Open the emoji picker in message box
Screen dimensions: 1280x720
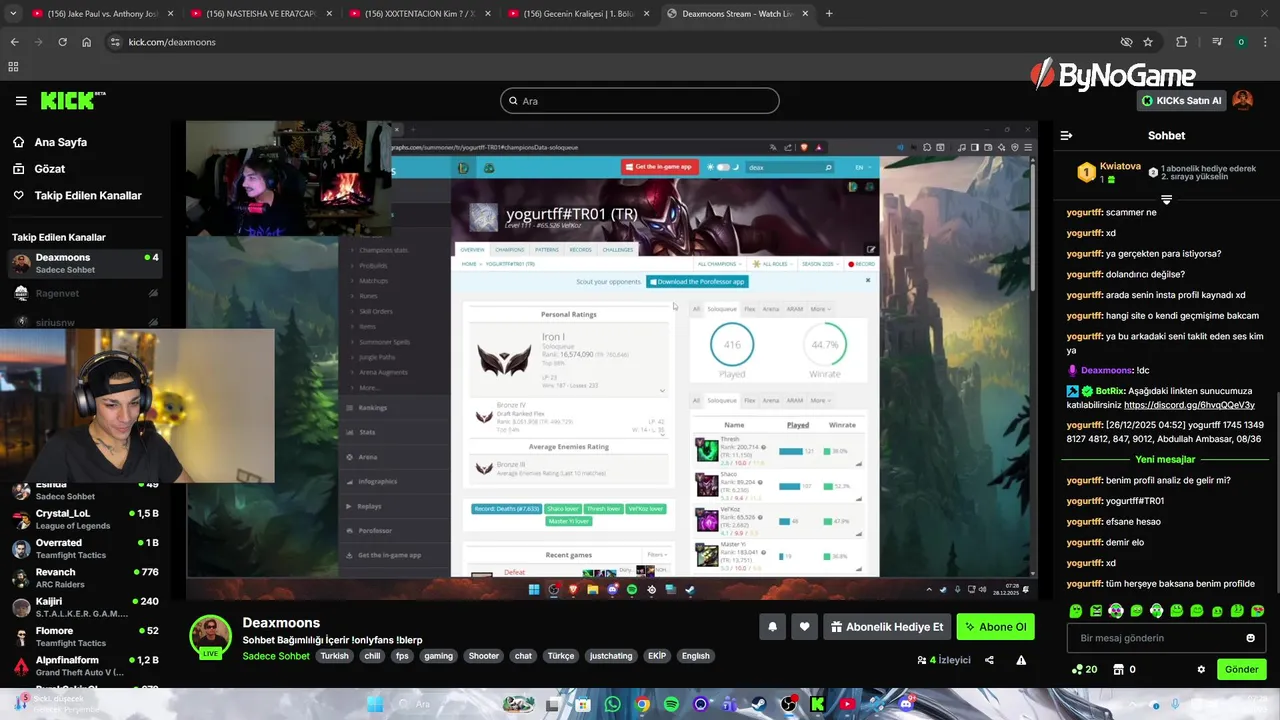click(1250, 638)
